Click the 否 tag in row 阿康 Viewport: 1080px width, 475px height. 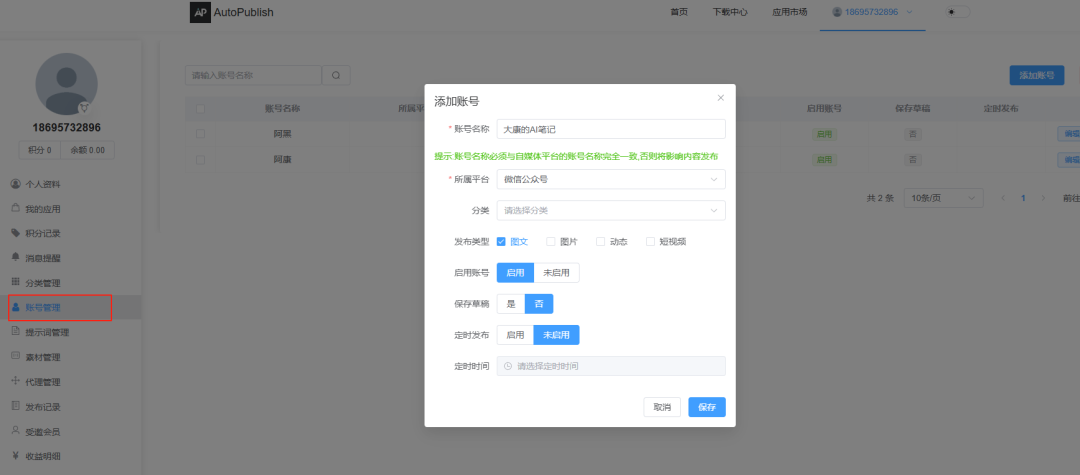(913, 159)
